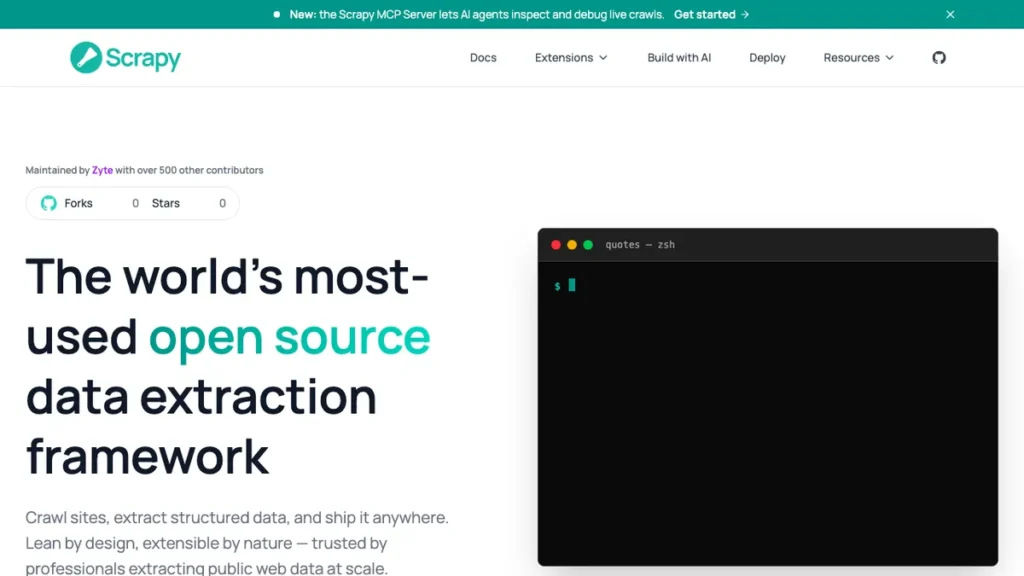Open the Docs navigation item

483,57
